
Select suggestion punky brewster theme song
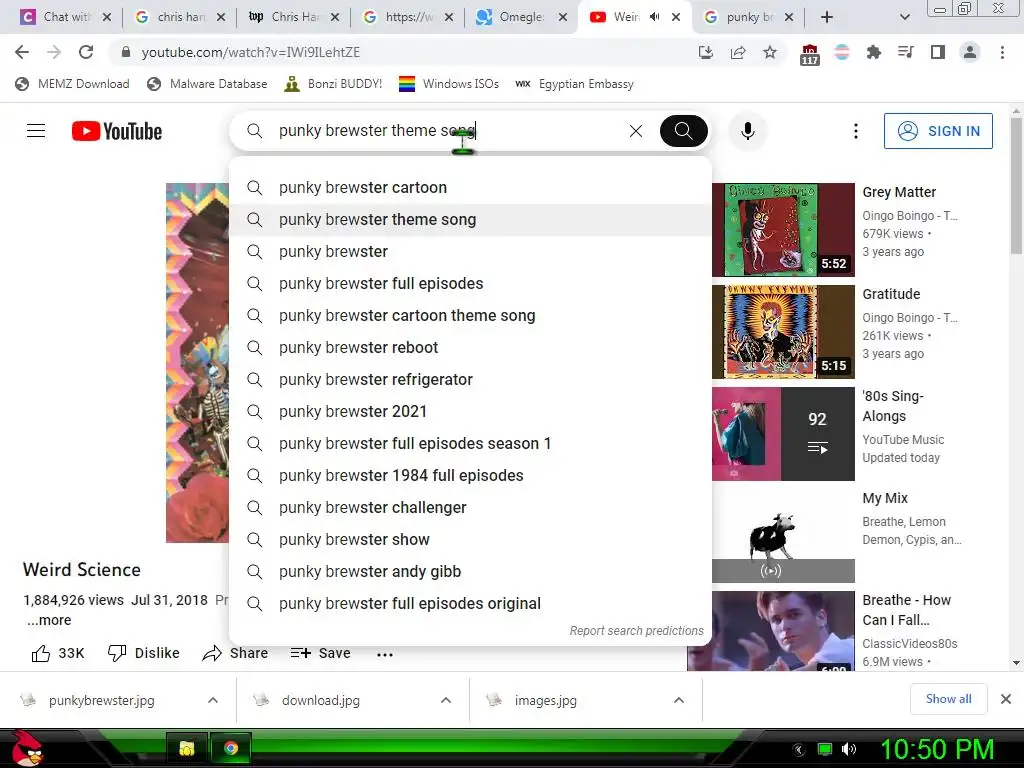[x=470, y=219]
